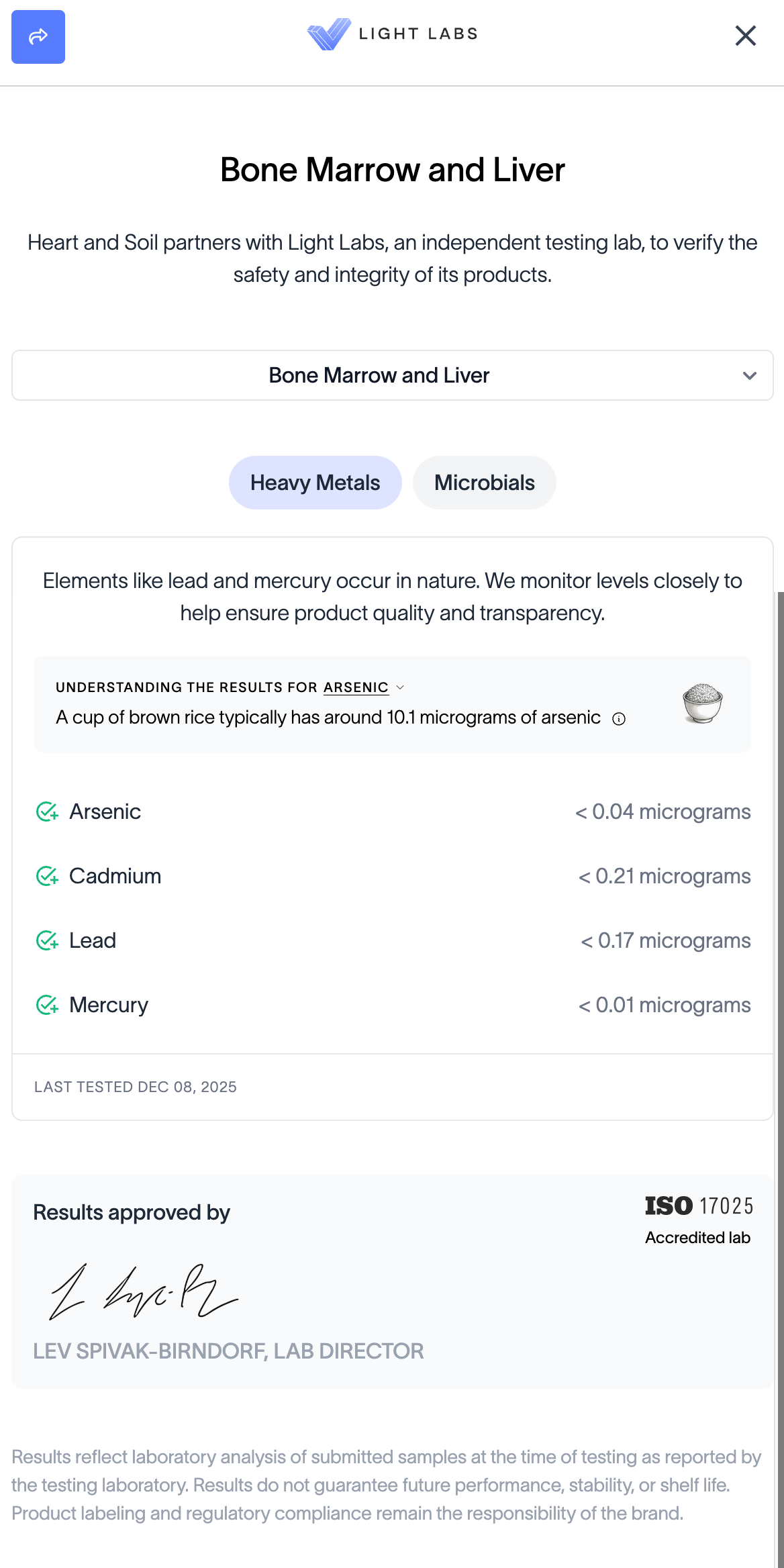784x1568 pixels.
Task: Close the lab results panel
Action: point(745,36)
